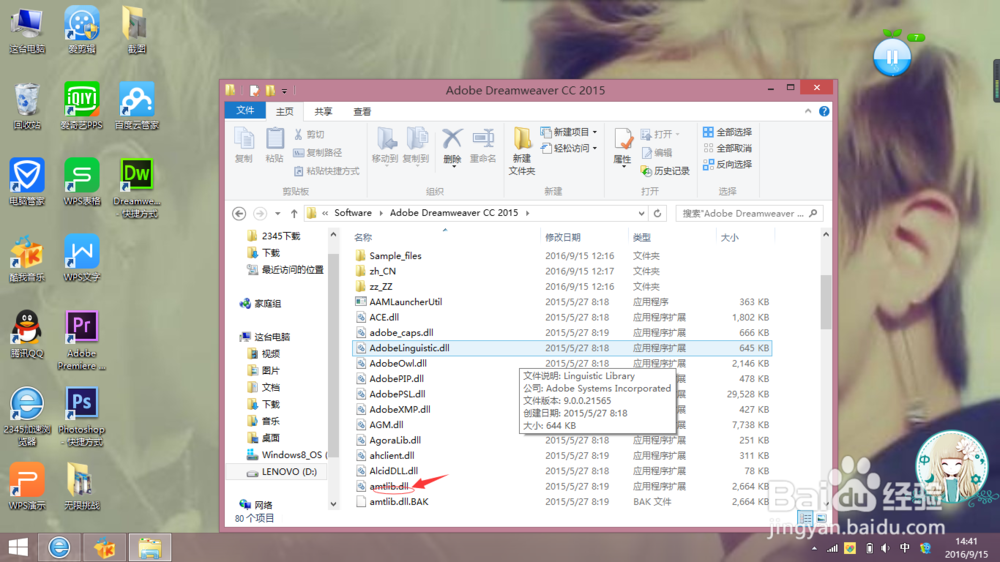
Task: Switch to the View (查看) tab
Action: [x=362, y=112]
